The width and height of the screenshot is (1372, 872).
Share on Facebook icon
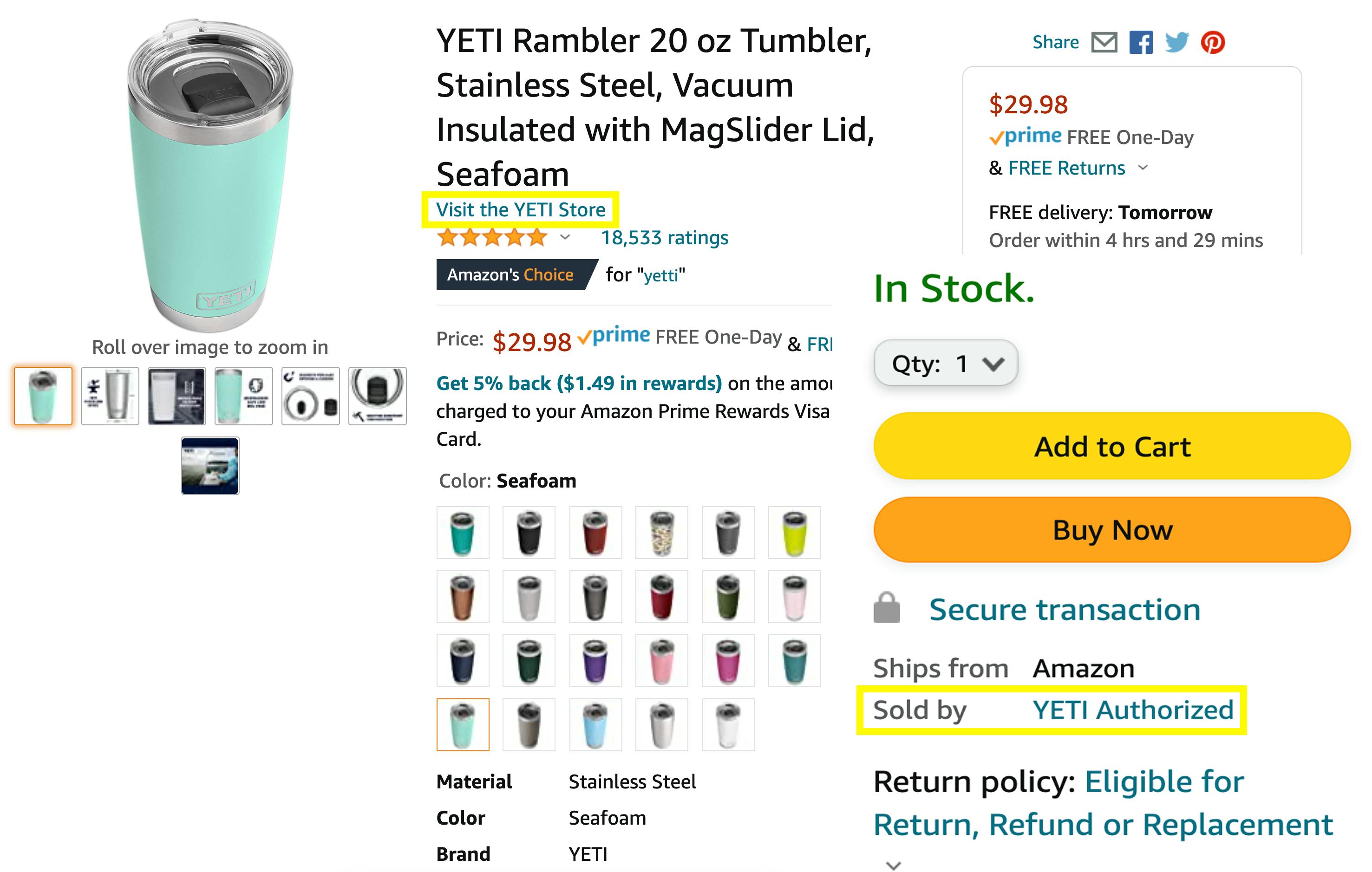[x=1141, y=43]
